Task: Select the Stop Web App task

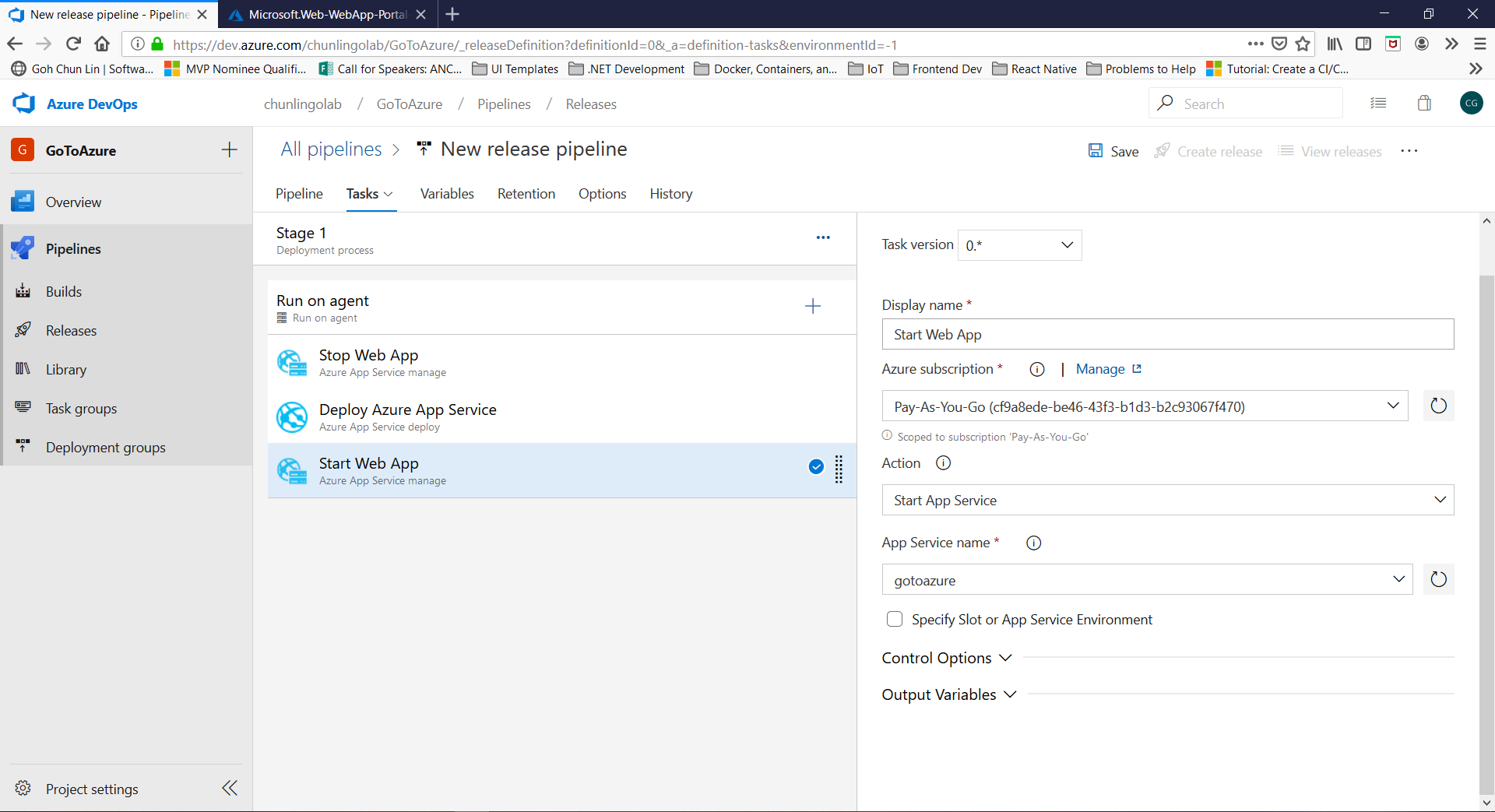Action: tap(562, 362)
